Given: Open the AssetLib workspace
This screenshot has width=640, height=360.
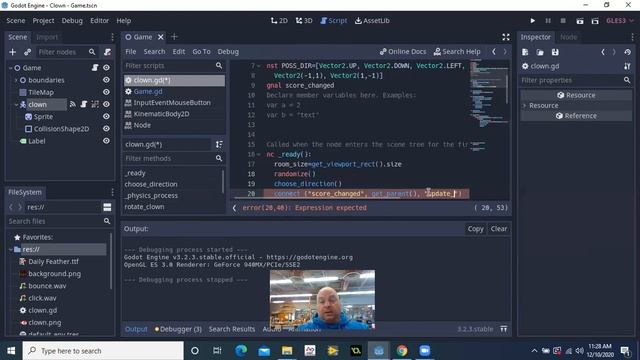Looking at the screenshot, I should coord(372,20).
